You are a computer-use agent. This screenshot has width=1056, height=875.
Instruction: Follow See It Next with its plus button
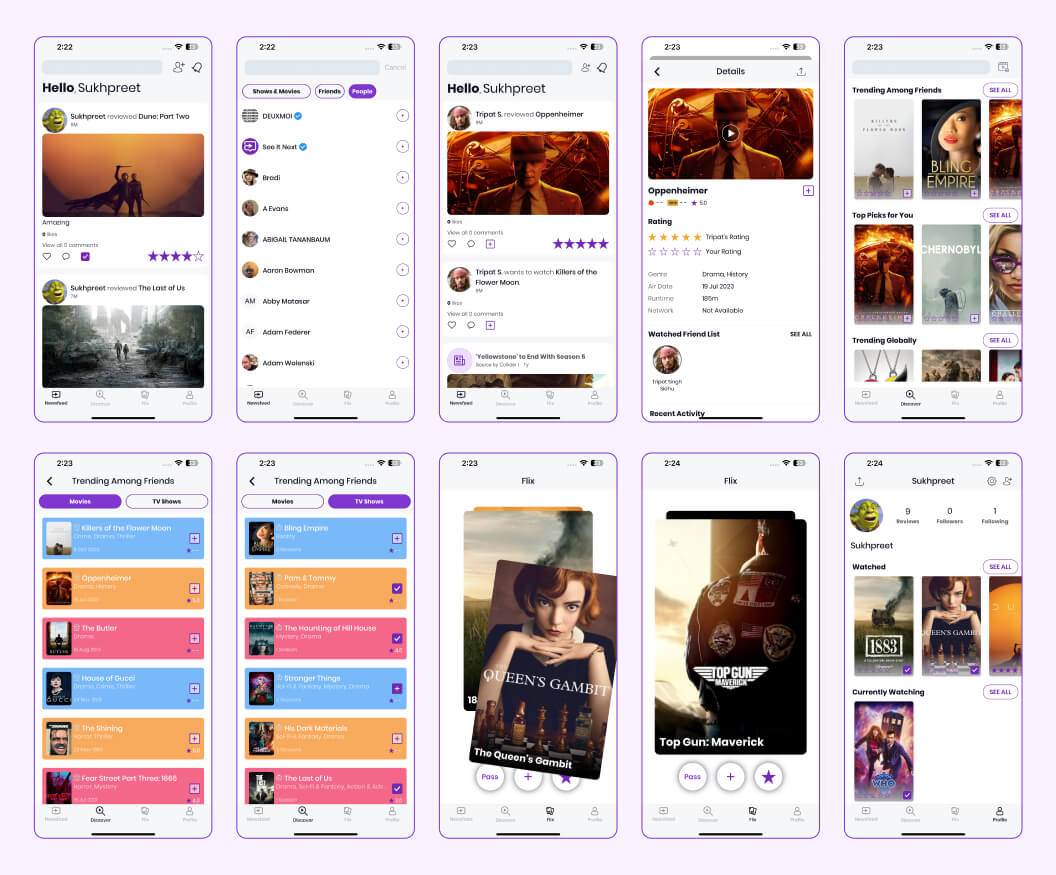pos(403,147)
